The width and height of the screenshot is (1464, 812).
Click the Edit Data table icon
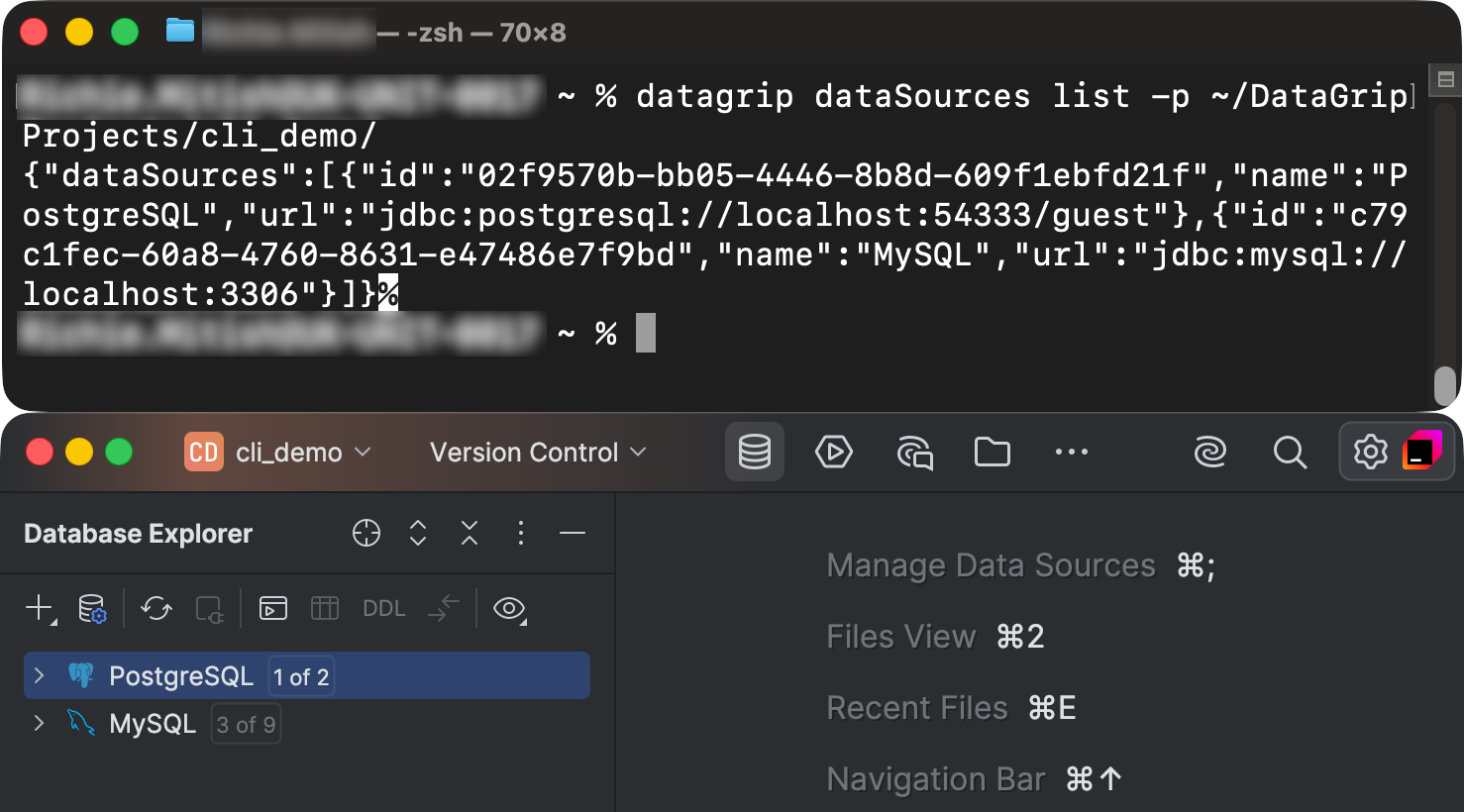325,608
